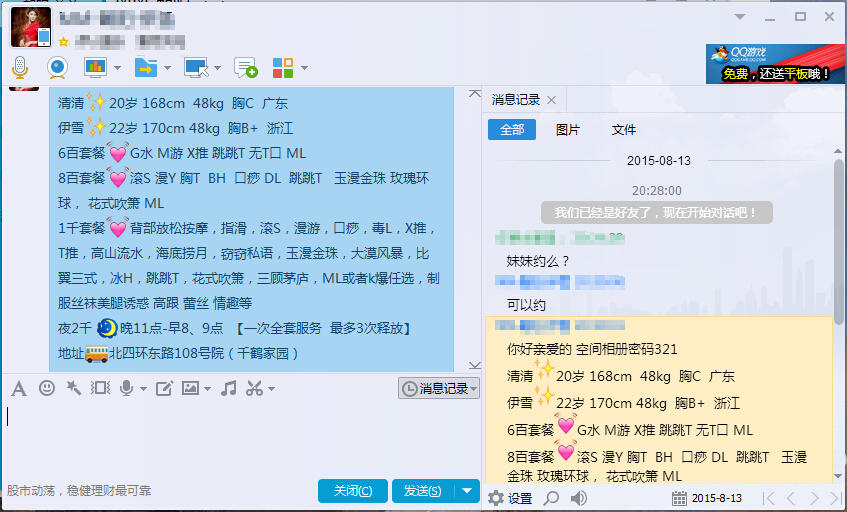Go to first history page
Image resolution: width=847 pixels, height=512 pixels.
coord(769,498)
